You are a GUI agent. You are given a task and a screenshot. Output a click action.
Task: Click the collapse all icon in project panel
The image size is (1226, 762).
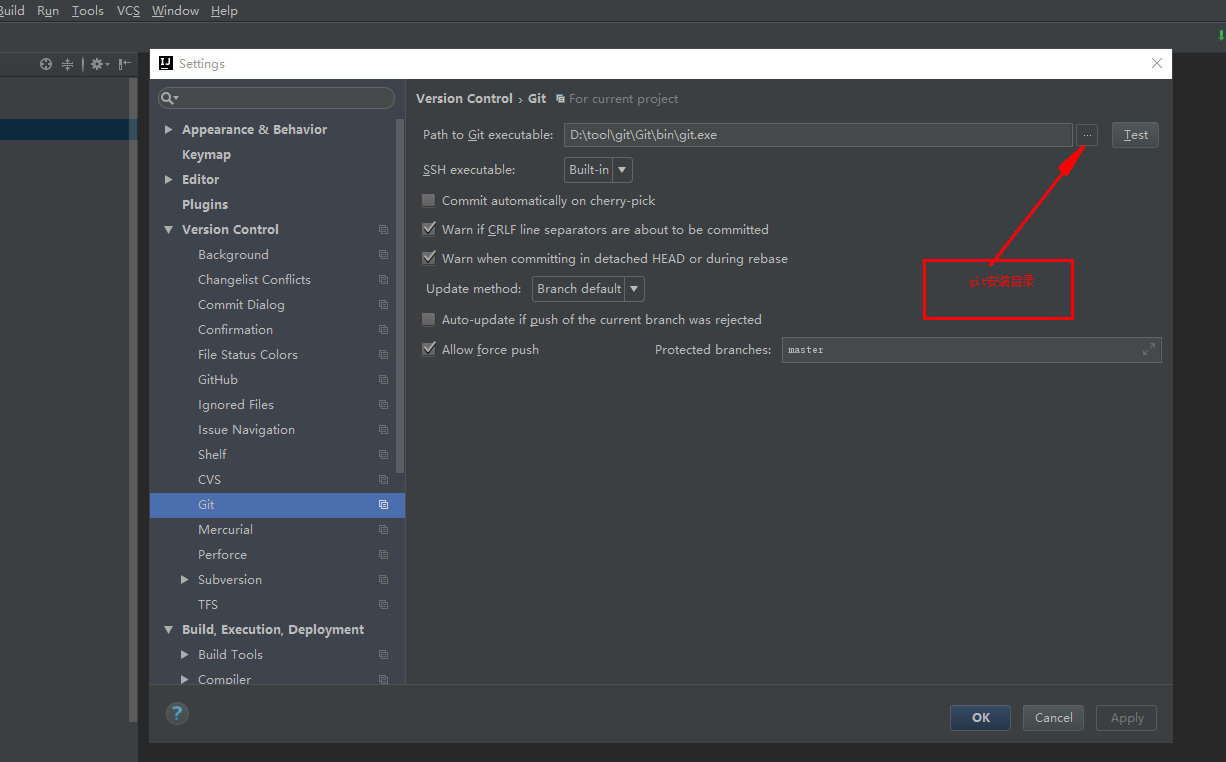pyautogui.click(x=68, y=64)
